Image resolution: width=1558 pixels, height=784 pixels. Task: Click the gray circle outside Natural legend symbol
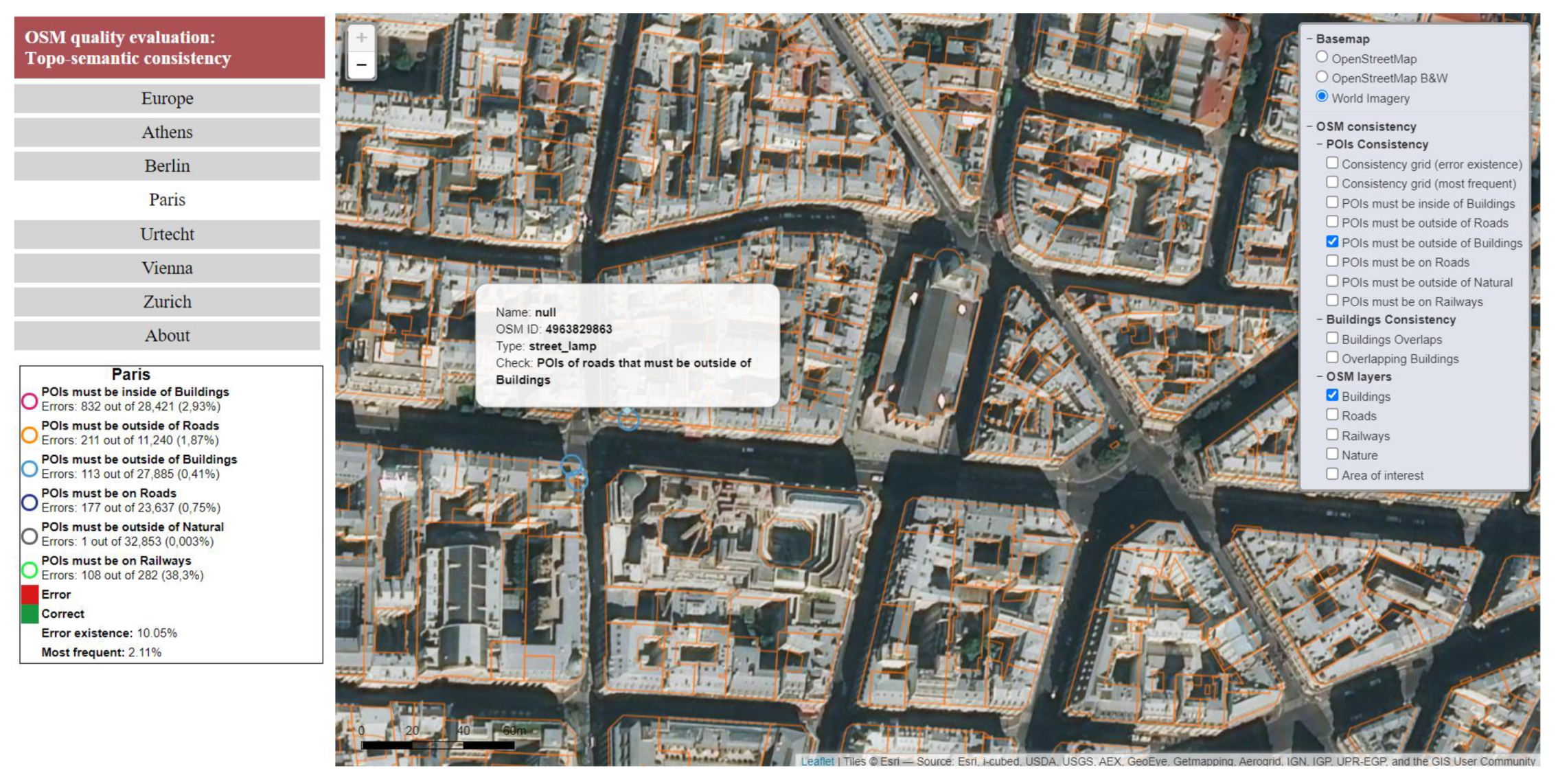pos(30,535)
